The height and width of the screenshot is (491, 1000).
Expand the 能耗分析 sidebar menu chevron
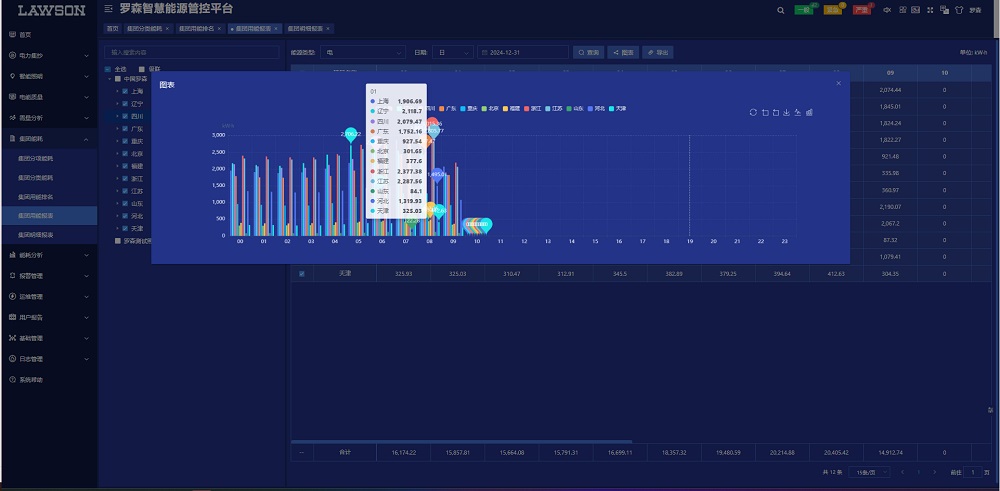(x=87, y=255)
